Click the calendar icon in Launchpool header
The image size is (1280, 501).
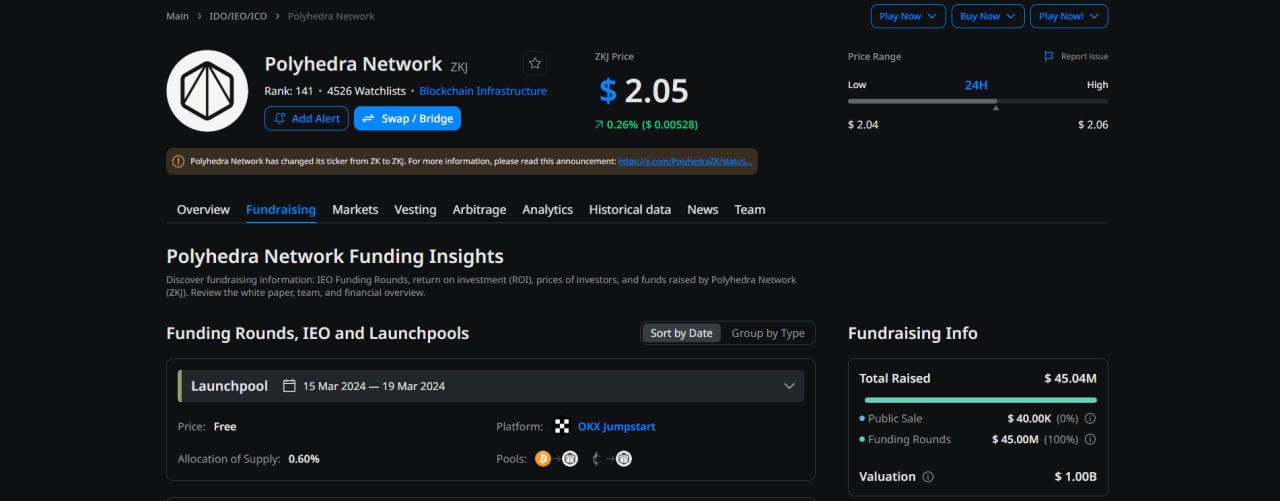(289, 386)
